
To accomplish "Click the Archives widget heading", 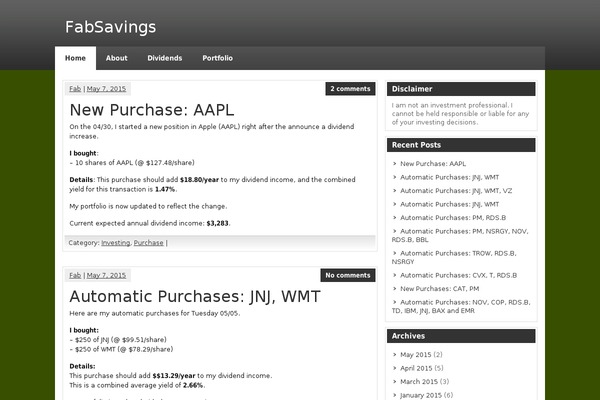I will tap(461, 336).
